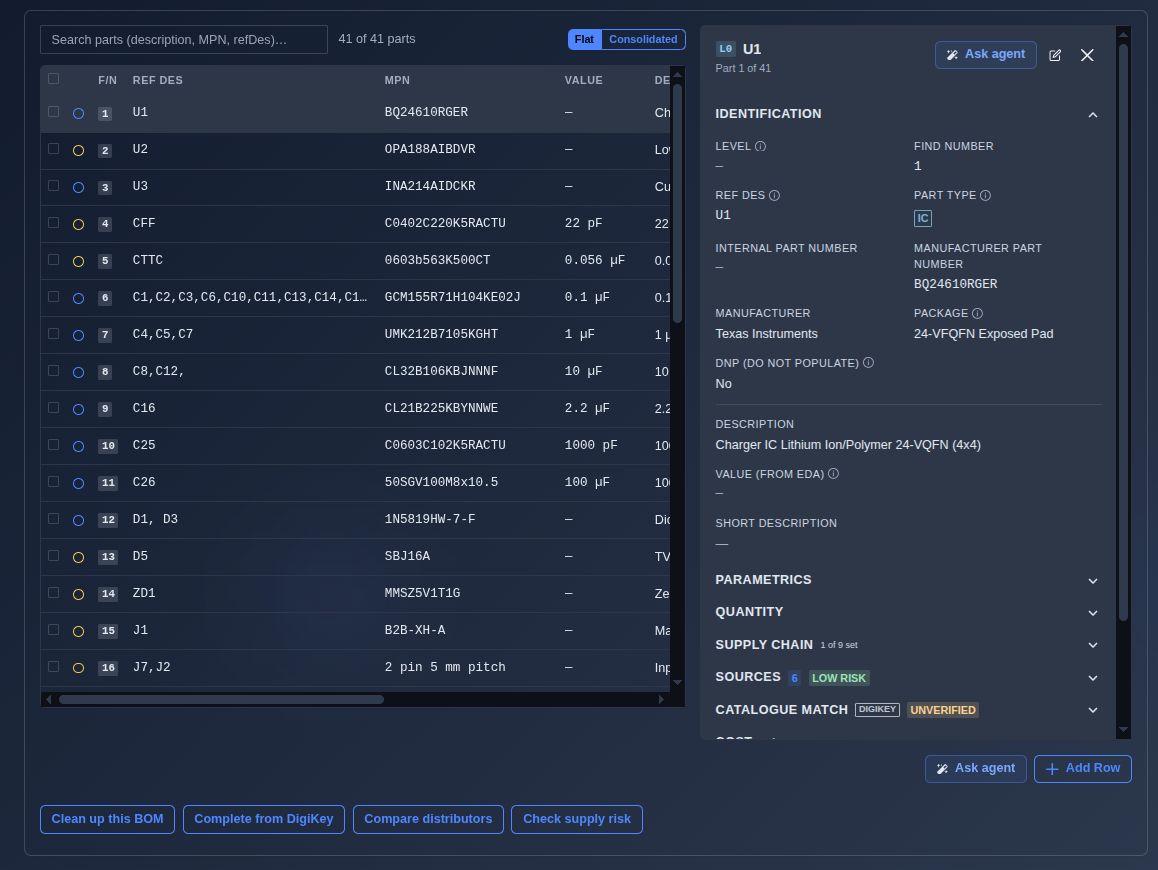This screenshot has width=1158, height=870.
Task: Click the info icon next to PART TYPE
Action: 985,196
